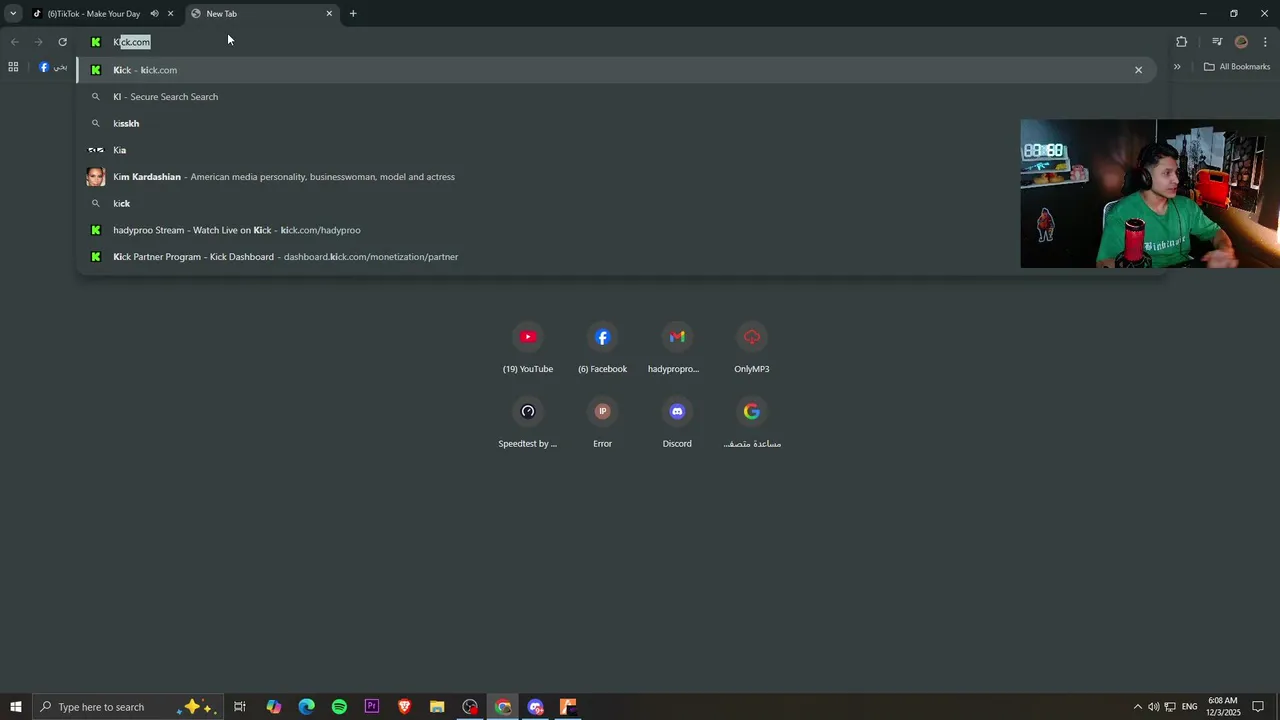The height and width of the screenshot is (720, 1280).
Task: Open the Facebook shortcut tile
Action: (602, 348)
